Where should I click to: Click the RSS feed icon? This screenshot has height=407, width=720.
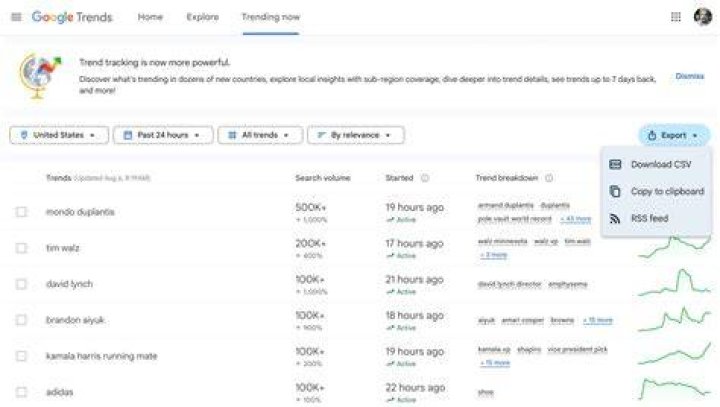point(615,218)
